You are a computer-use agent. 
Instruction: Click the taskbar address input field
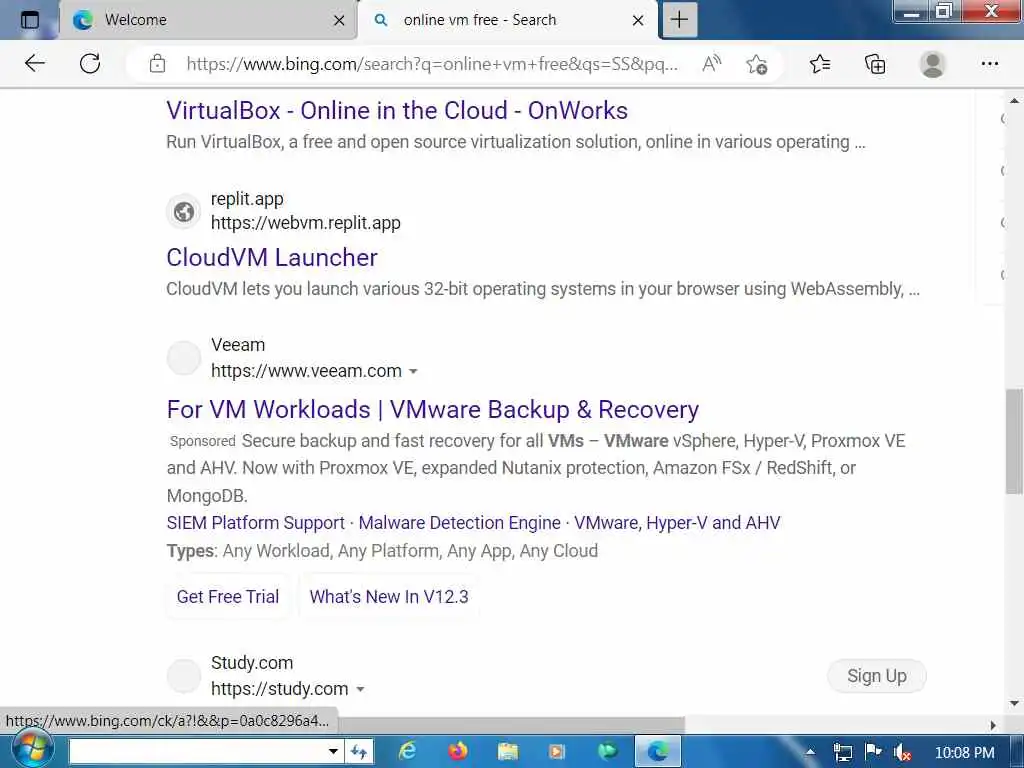coord(198,752)
